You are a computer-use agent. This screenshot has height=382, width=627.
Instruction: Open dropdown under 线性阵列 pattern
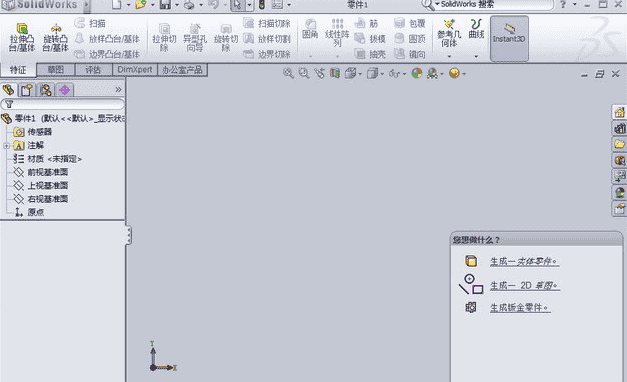[337, 56]
